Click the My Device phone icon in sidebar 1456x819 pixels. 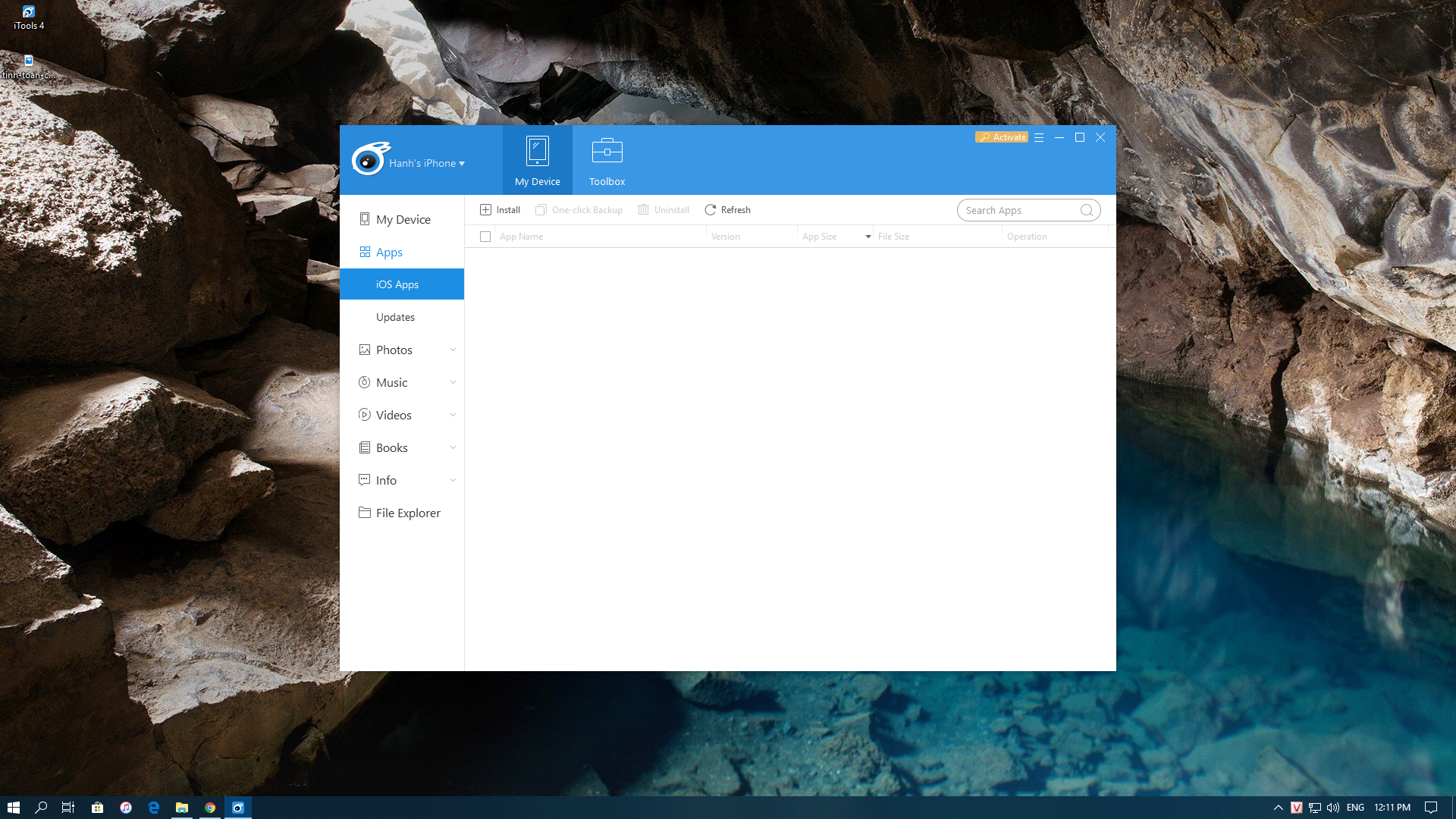[x=365, y=219]
